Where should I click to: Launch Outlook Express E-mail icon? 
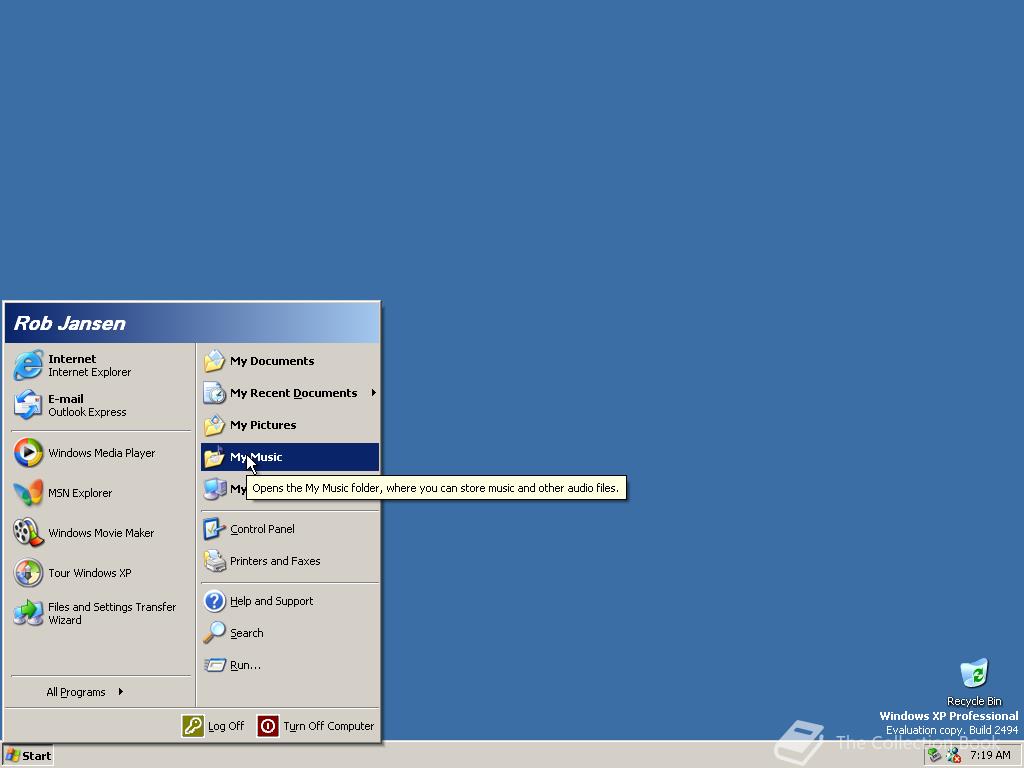click(28, 405)
